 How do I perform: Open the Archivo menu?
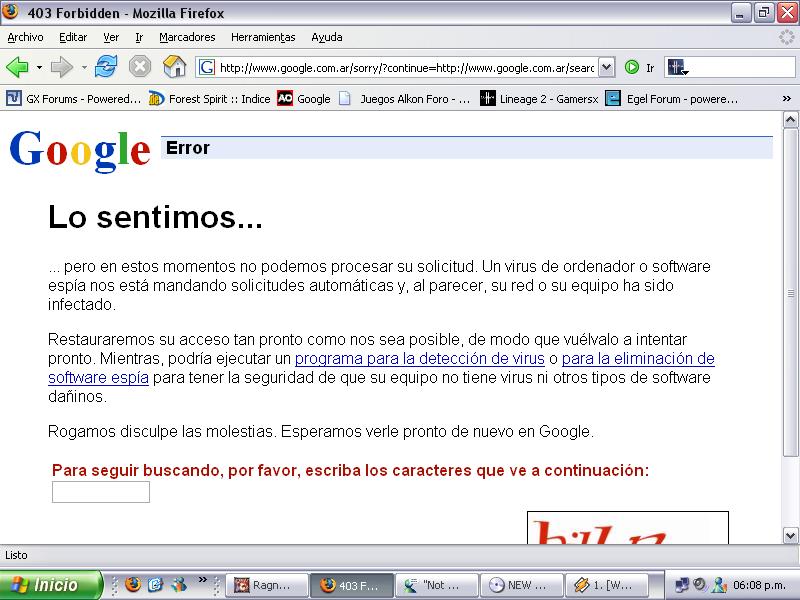(x=26, y=37)
